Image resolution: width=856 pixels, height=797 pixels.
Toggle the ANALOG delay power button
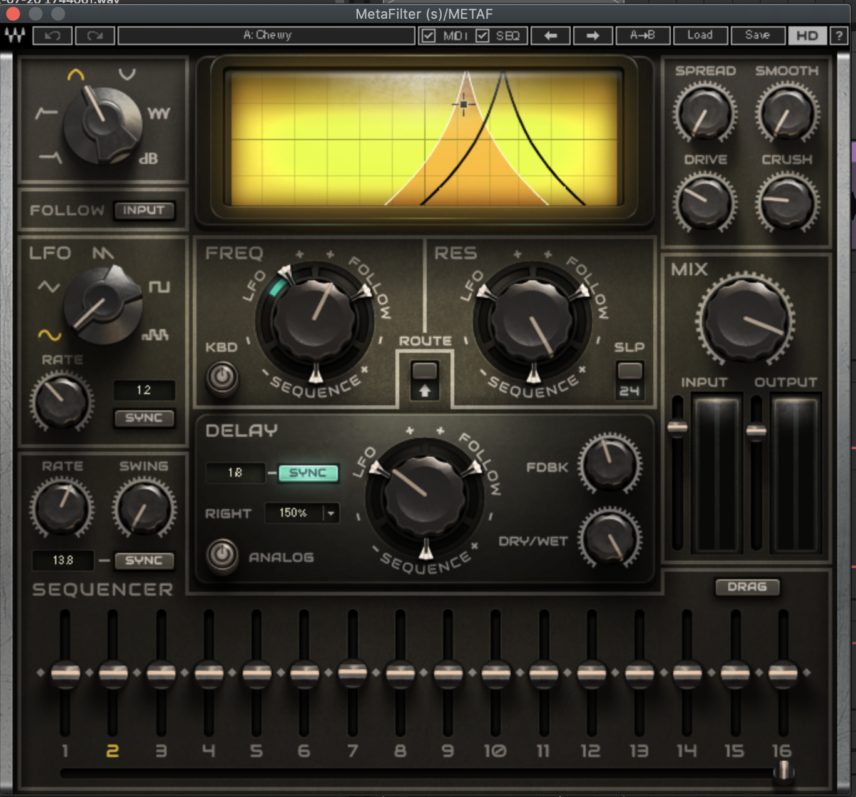222,555
